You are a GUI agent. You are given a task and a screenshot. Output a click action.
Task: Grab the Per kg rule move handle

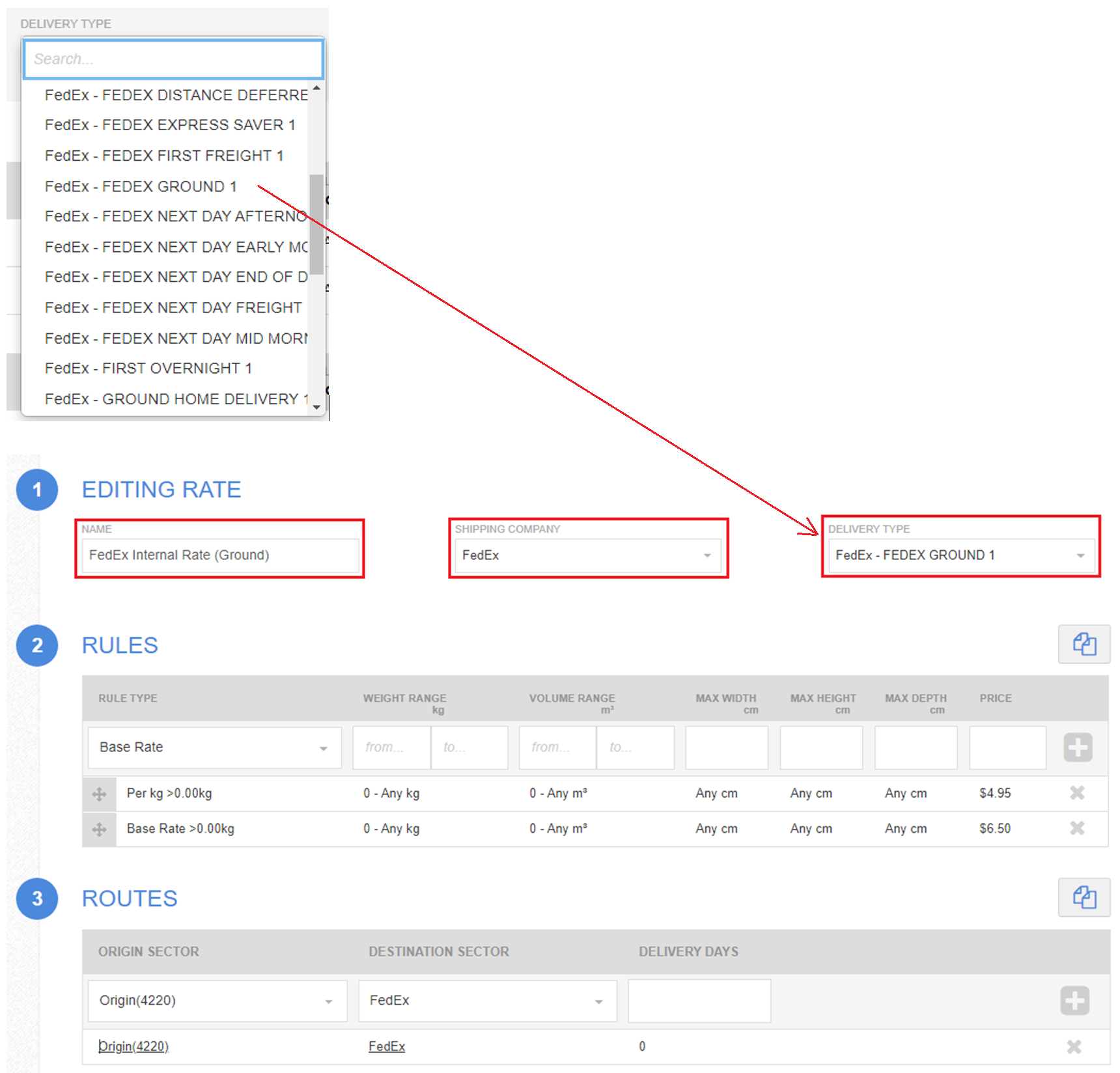[100, 794]
